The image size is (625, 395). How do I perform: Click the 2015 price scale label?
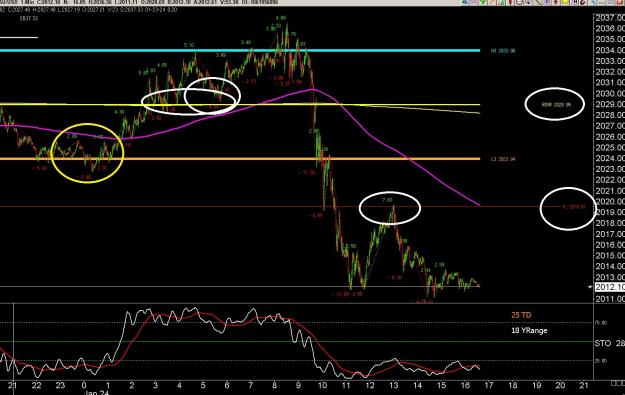point(609,255)
